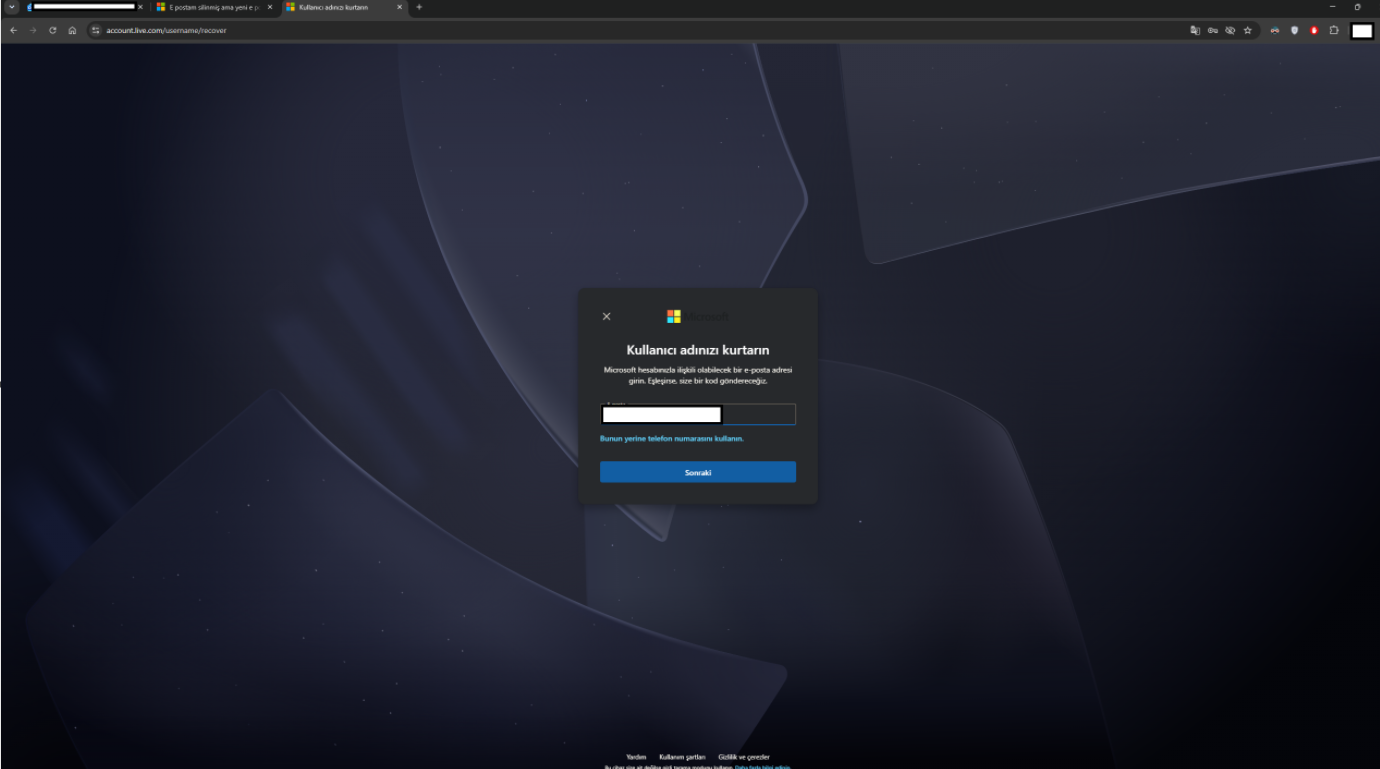1380x769 pixels.
Task: Switch to the 'E postam silinmiş' tab
Action: pyautogui.click(x=215, y=7)
